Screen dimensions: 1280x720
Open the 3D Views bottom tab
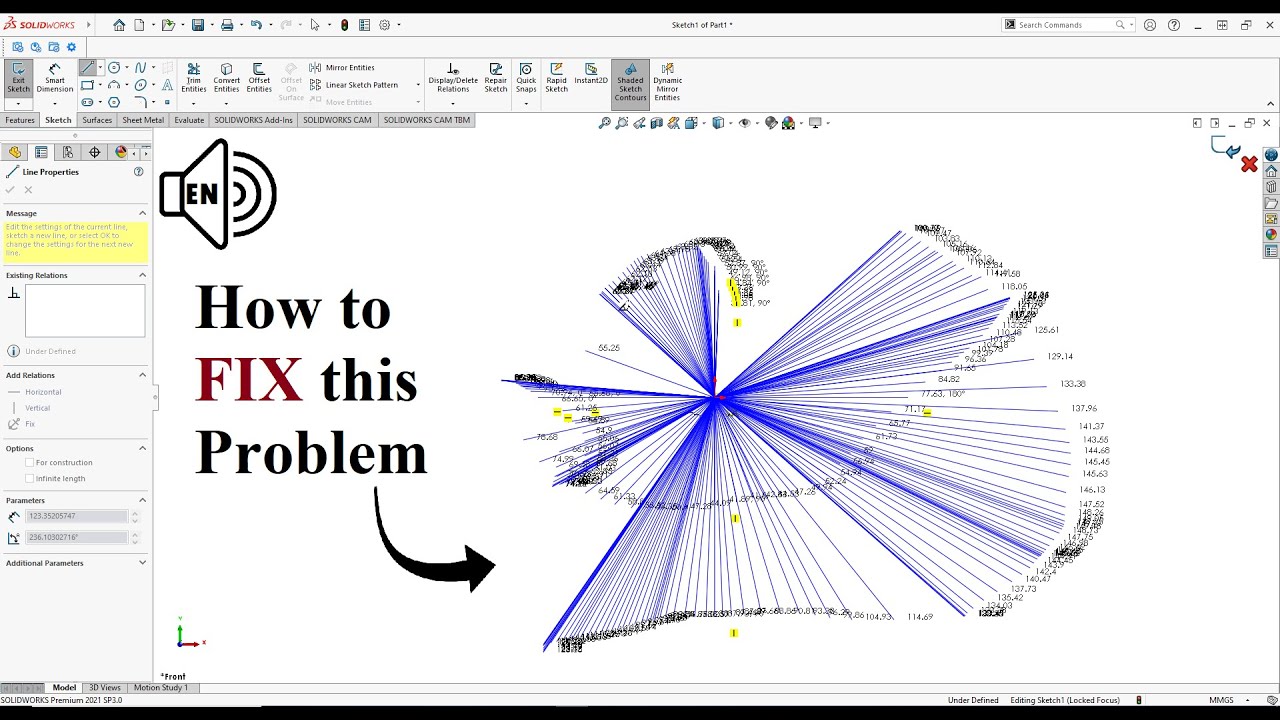tap(104, 688)
